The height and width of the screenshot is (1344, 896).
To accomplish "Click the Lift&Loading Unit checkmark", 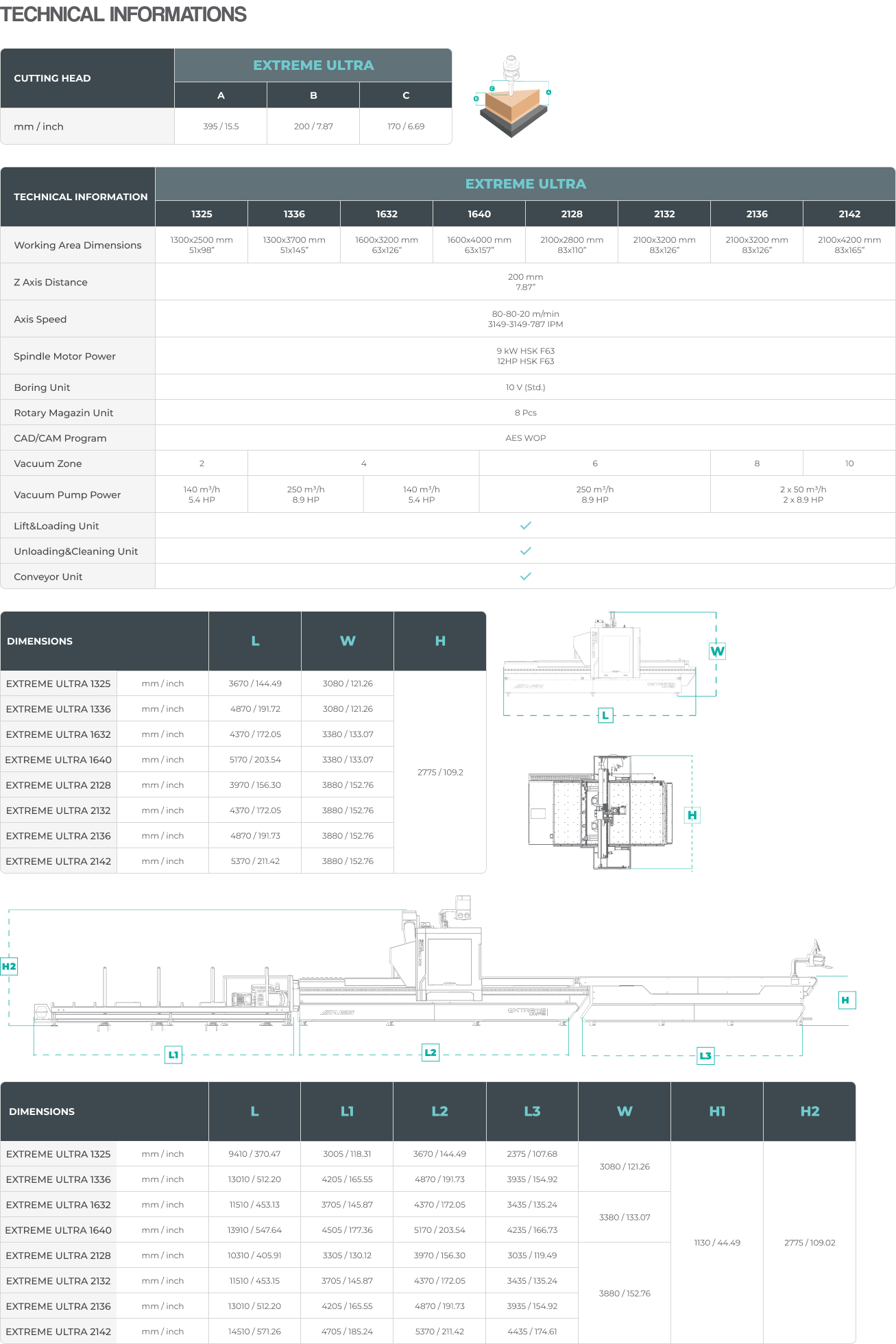I will (526, 526).
